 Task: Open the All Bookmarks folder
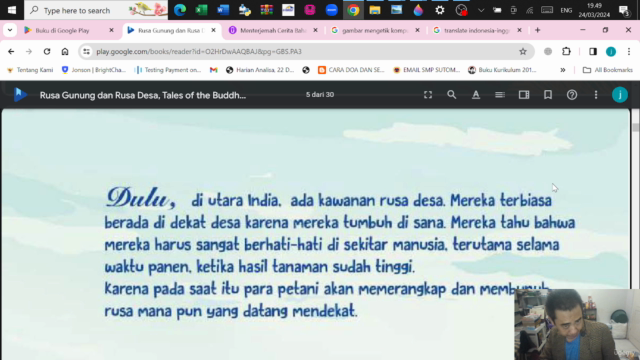[x=608, y=70]
